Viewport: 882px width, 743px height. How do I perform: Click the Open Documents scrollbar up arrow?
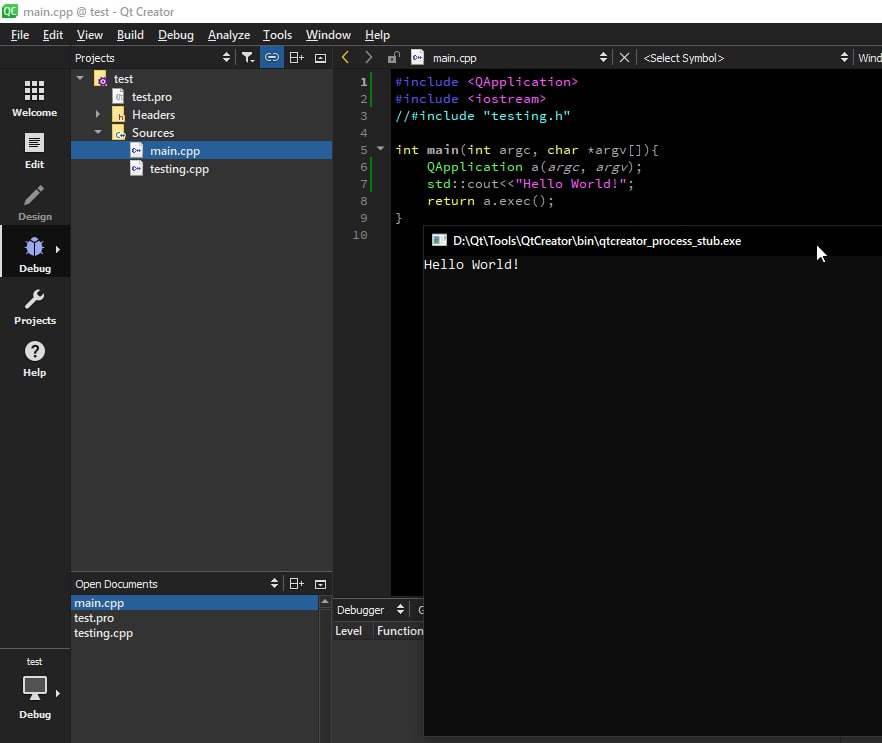click(325, 602)
